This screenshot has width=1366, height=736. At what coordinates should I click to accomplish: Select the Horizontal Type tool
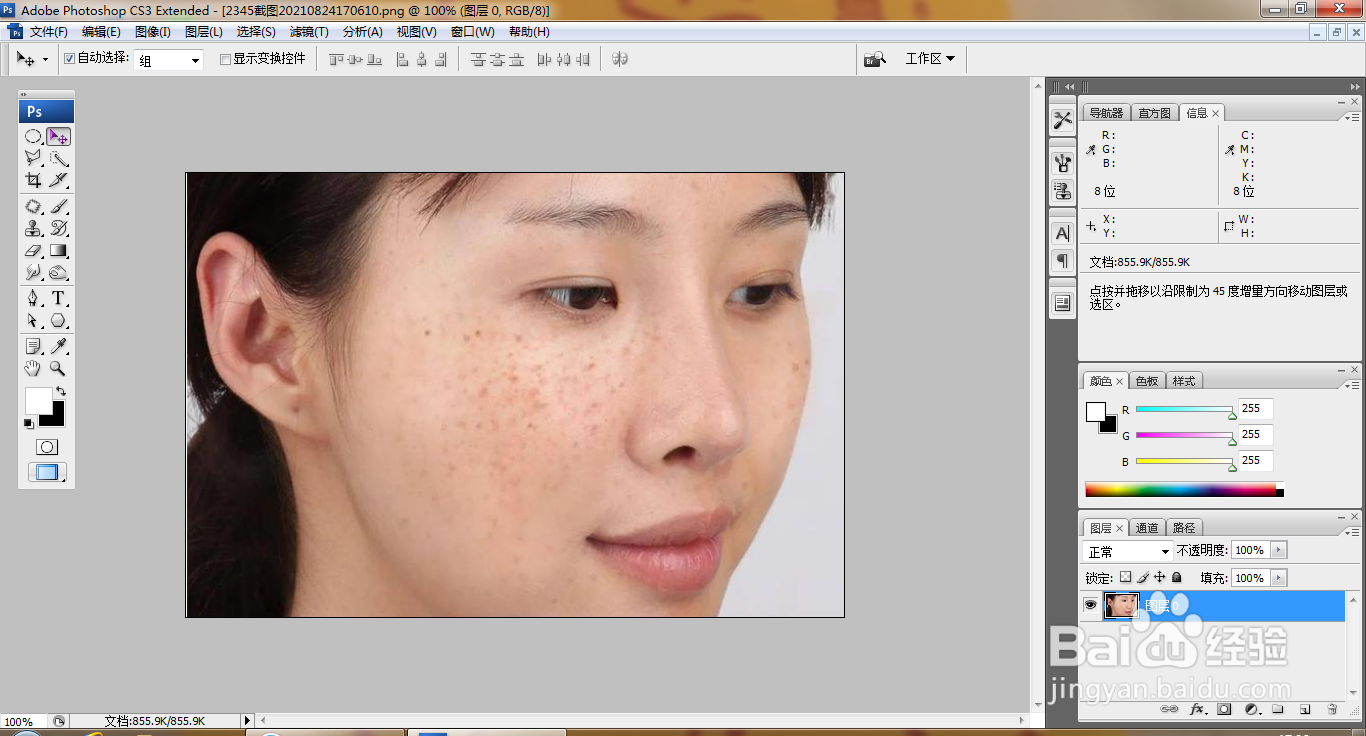click(59, 298)
